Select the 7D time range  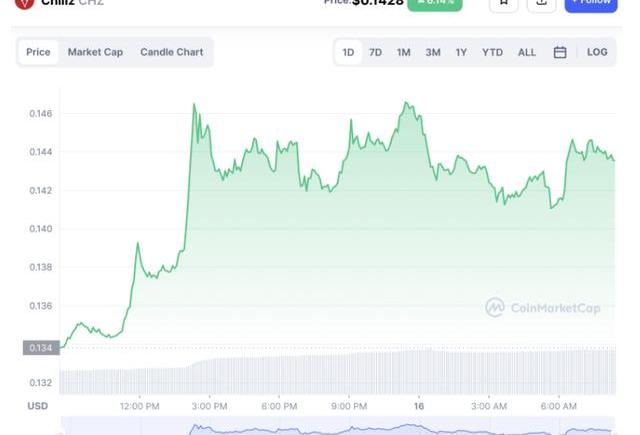coord(375,52)
